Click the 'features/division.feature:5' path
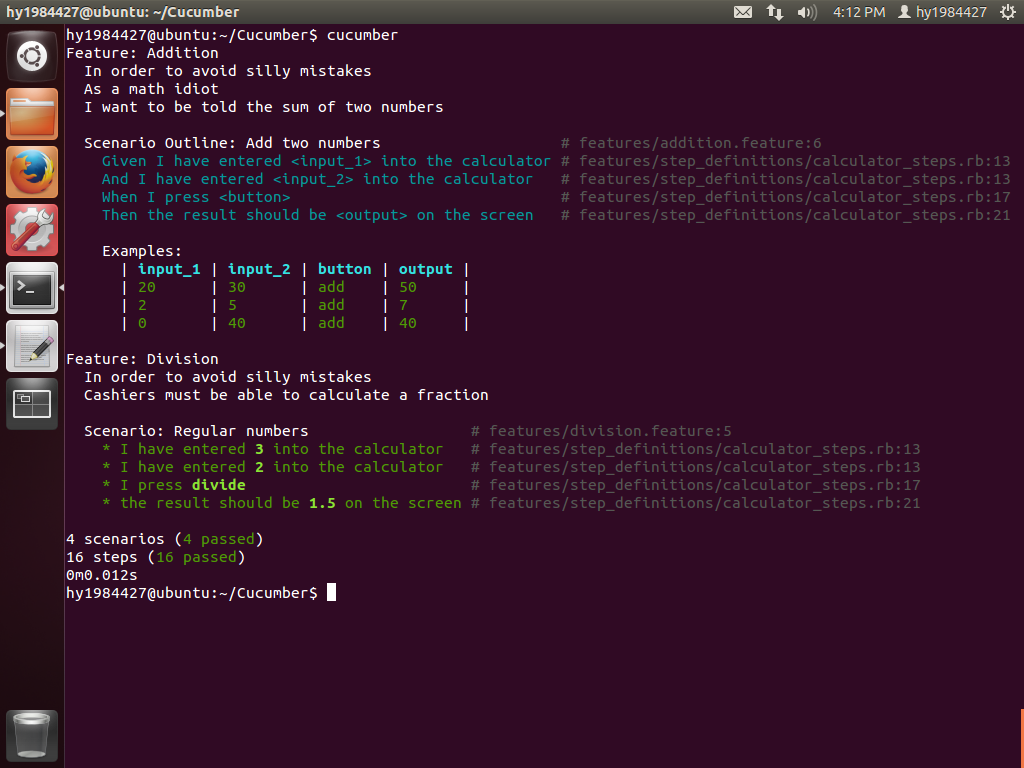The width and height of the screenshot is (1024, 768). pos(610,431)
